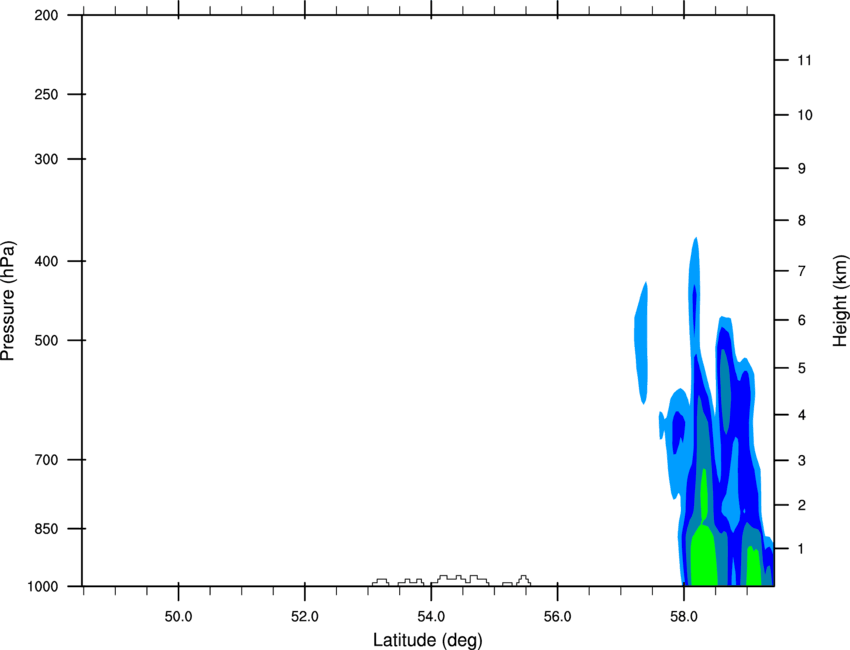Click the 2 km height label
Screen dimensions: 850x650
point(802,505)
